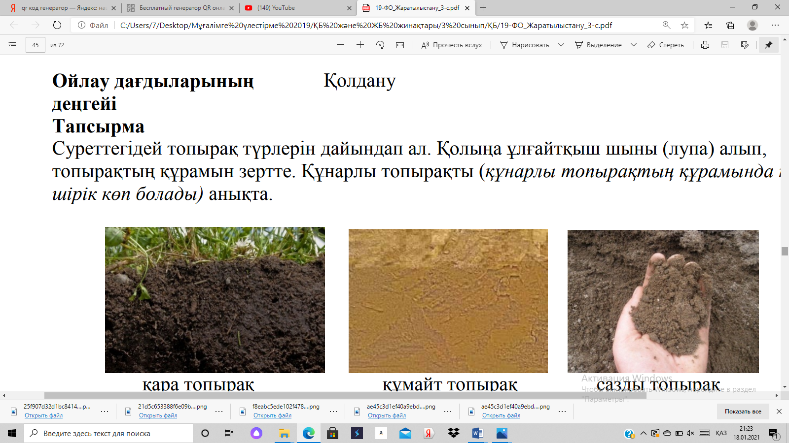
Task: Open the user profile menu
Action: pos(753,25)
